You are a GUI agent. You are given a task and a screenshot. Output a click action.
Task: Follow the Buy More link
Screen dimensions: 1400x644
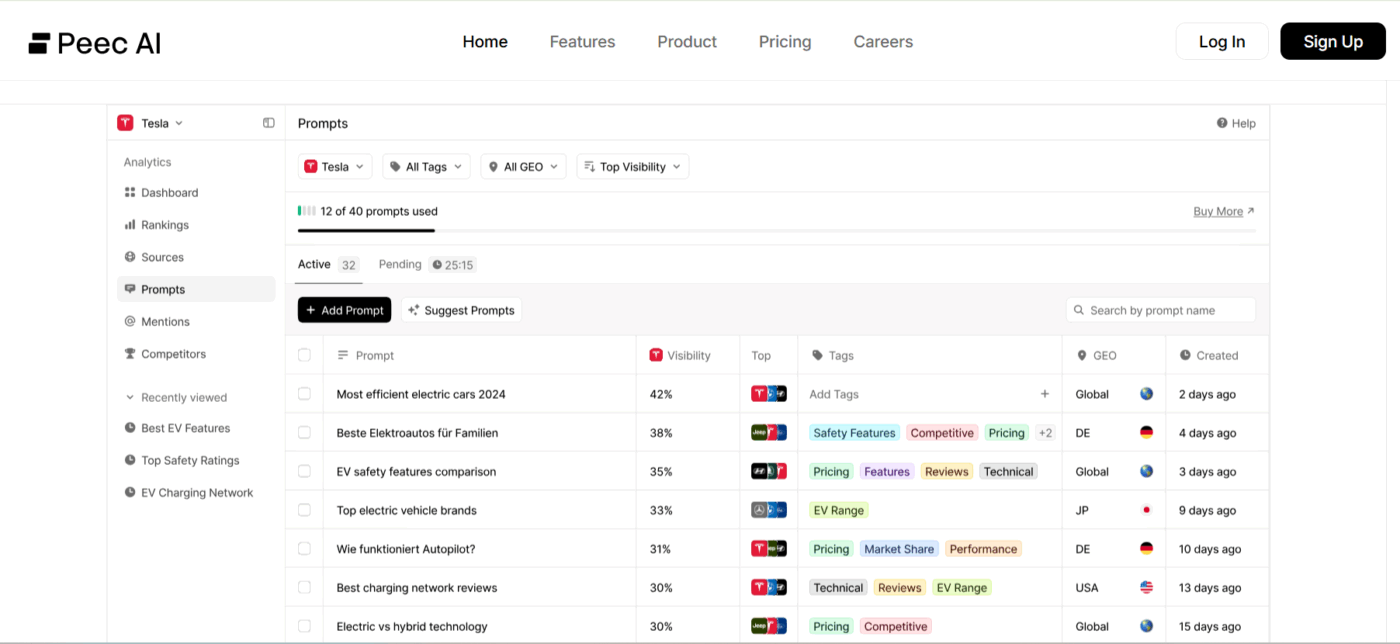tap(1217, 211)
